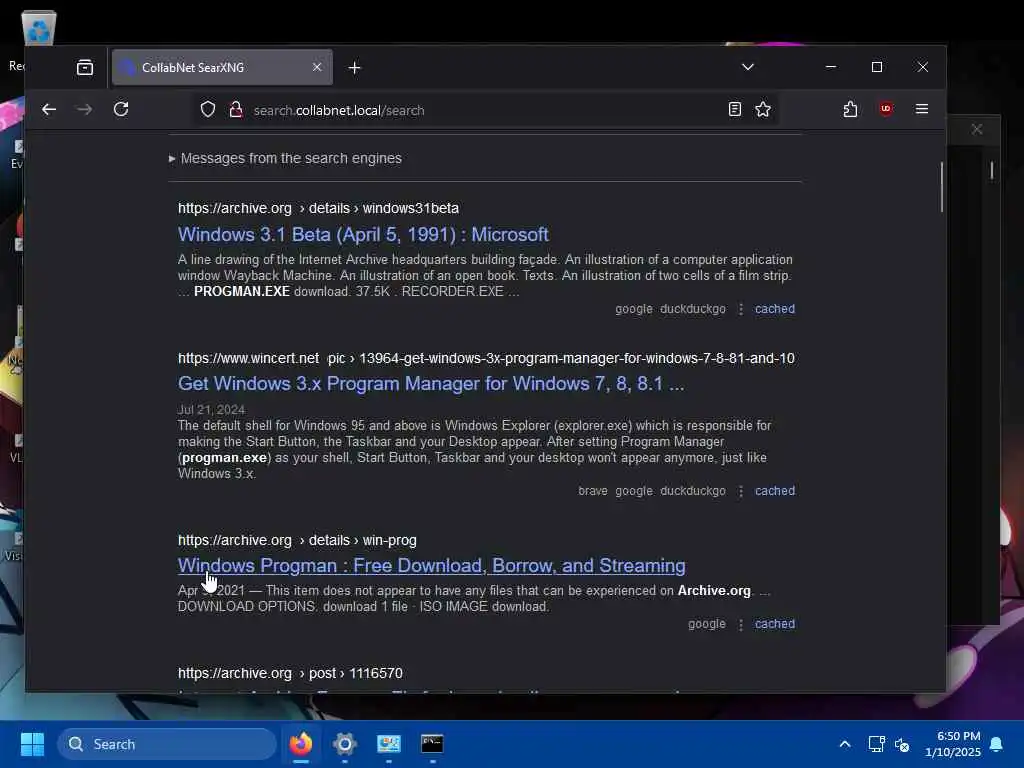
Task: Click the tracking protection shield icon
Action: [x=208, y=110]
